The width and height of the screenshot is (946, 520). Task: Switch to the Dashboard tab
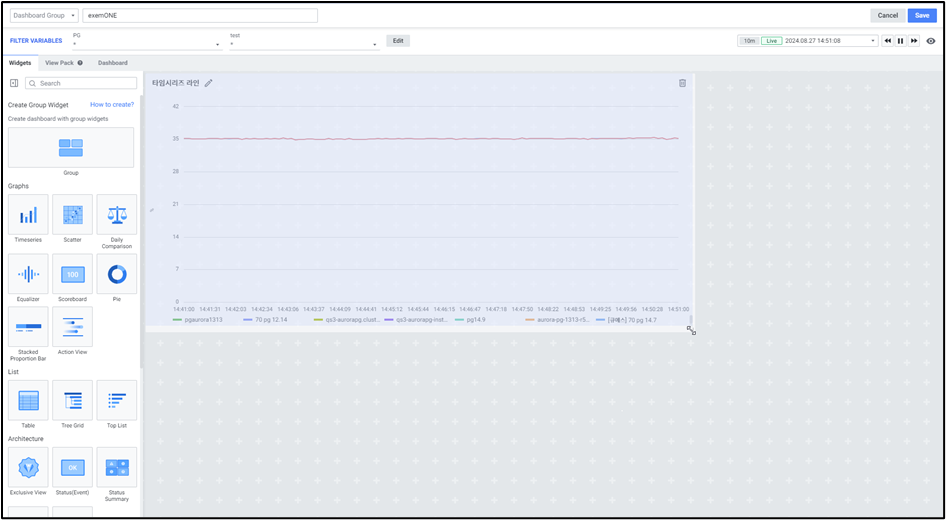(x=112, y=63)
